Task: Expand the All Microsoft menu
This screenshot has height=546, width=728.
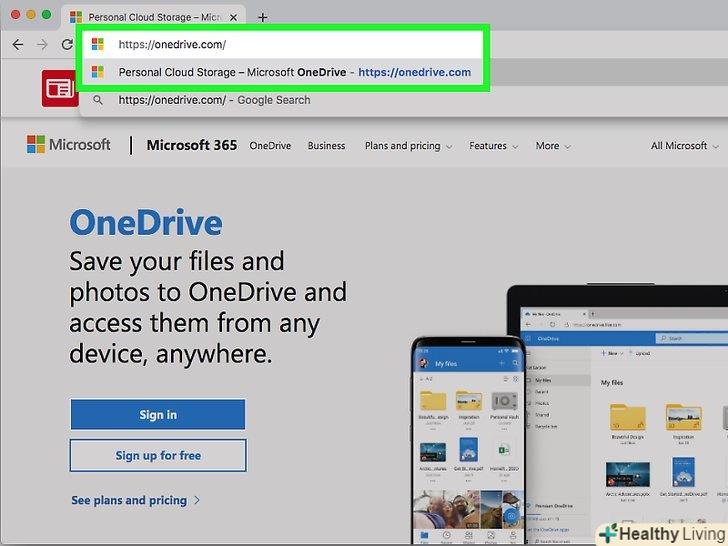Action: (x=684, y=146)
